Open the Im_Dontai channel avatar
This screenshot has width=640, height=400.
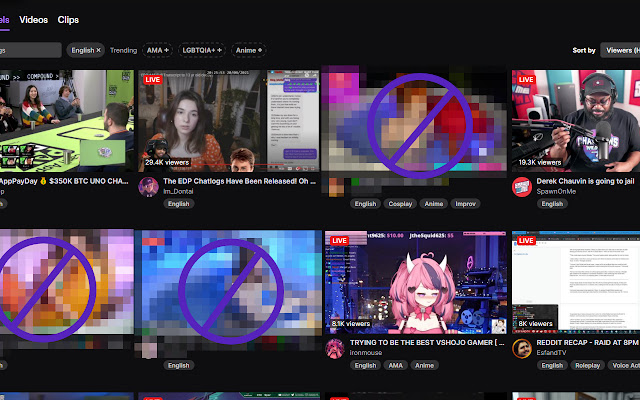(148, 187)
